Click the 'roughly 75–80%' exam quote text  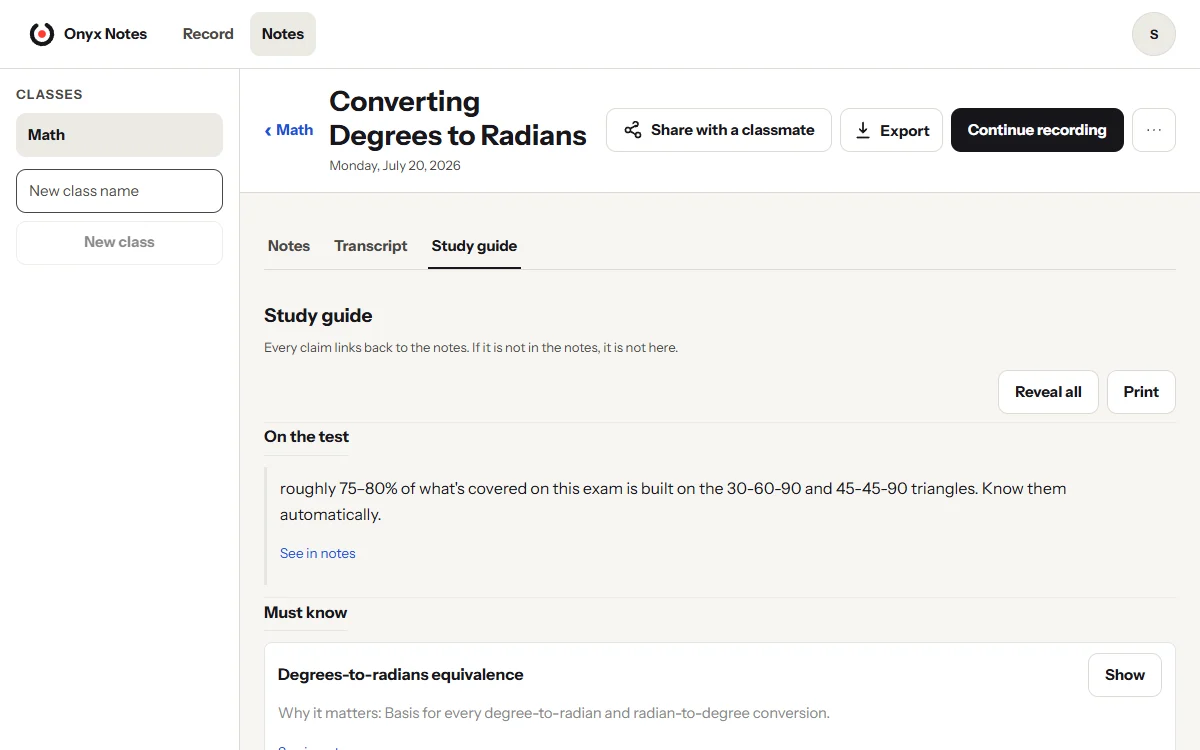(673, 502)
